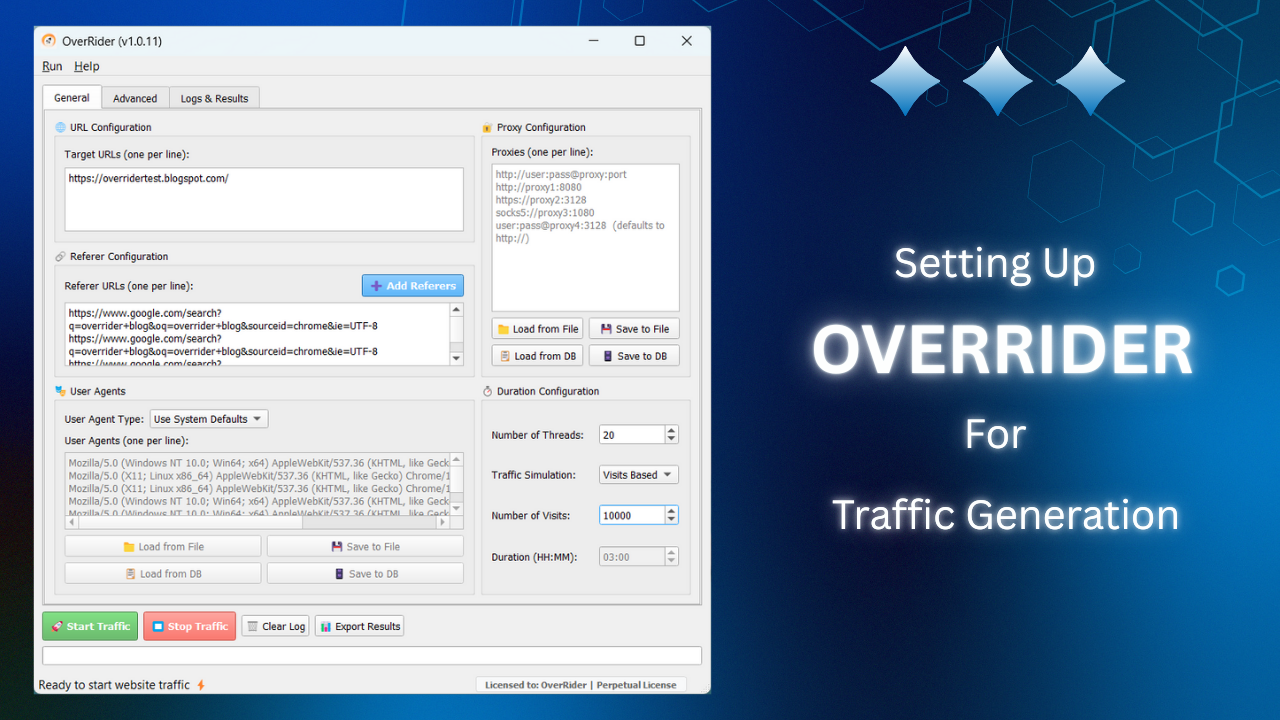1280x720 pixels.
Task: Open the User Agent Type dropdown
Action: click(208, 418)
